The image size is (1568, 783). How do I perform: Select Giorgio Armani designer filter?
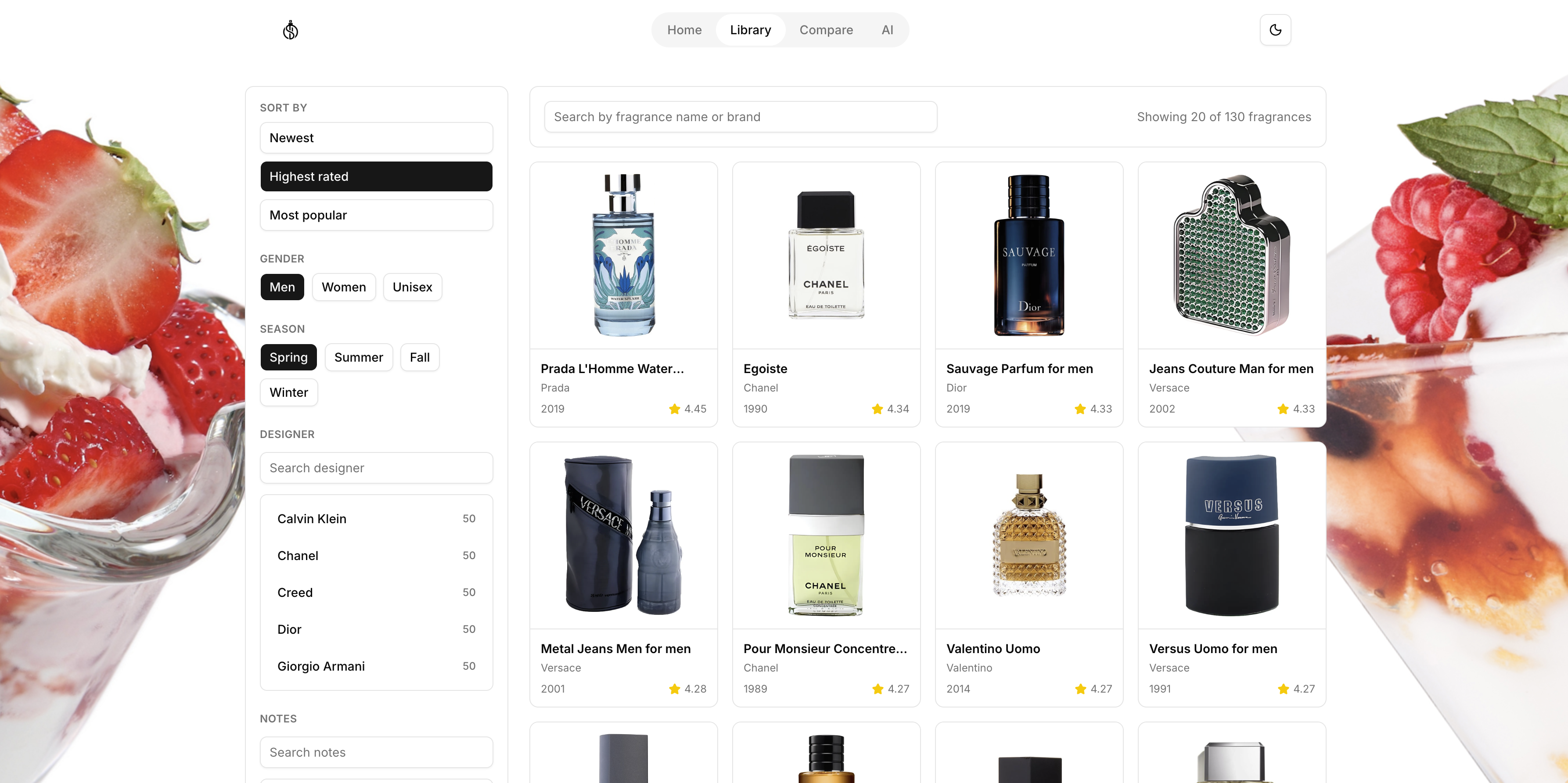click(x=376, y=666)
